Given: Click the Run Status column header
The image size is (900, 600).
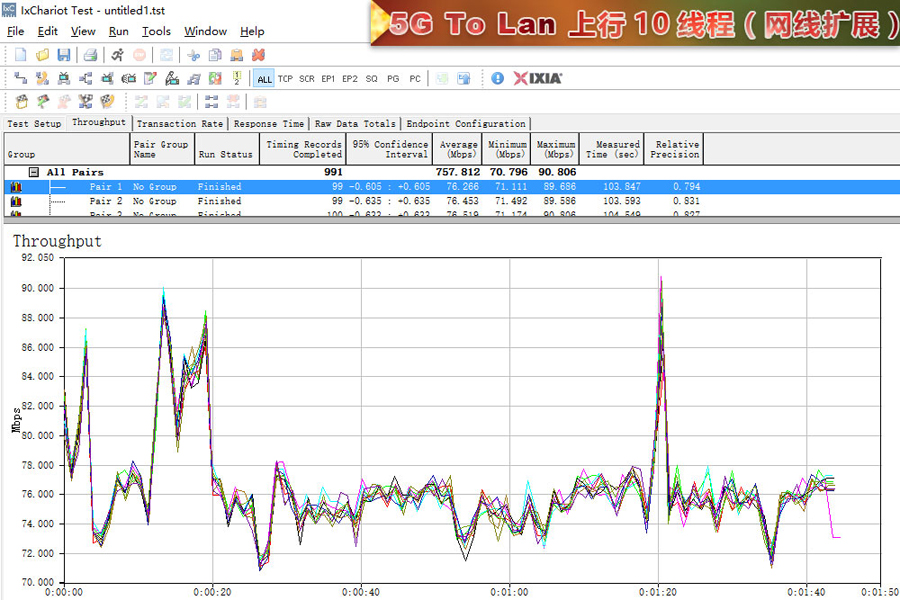Looking at the screenshot, I should 225,154.
